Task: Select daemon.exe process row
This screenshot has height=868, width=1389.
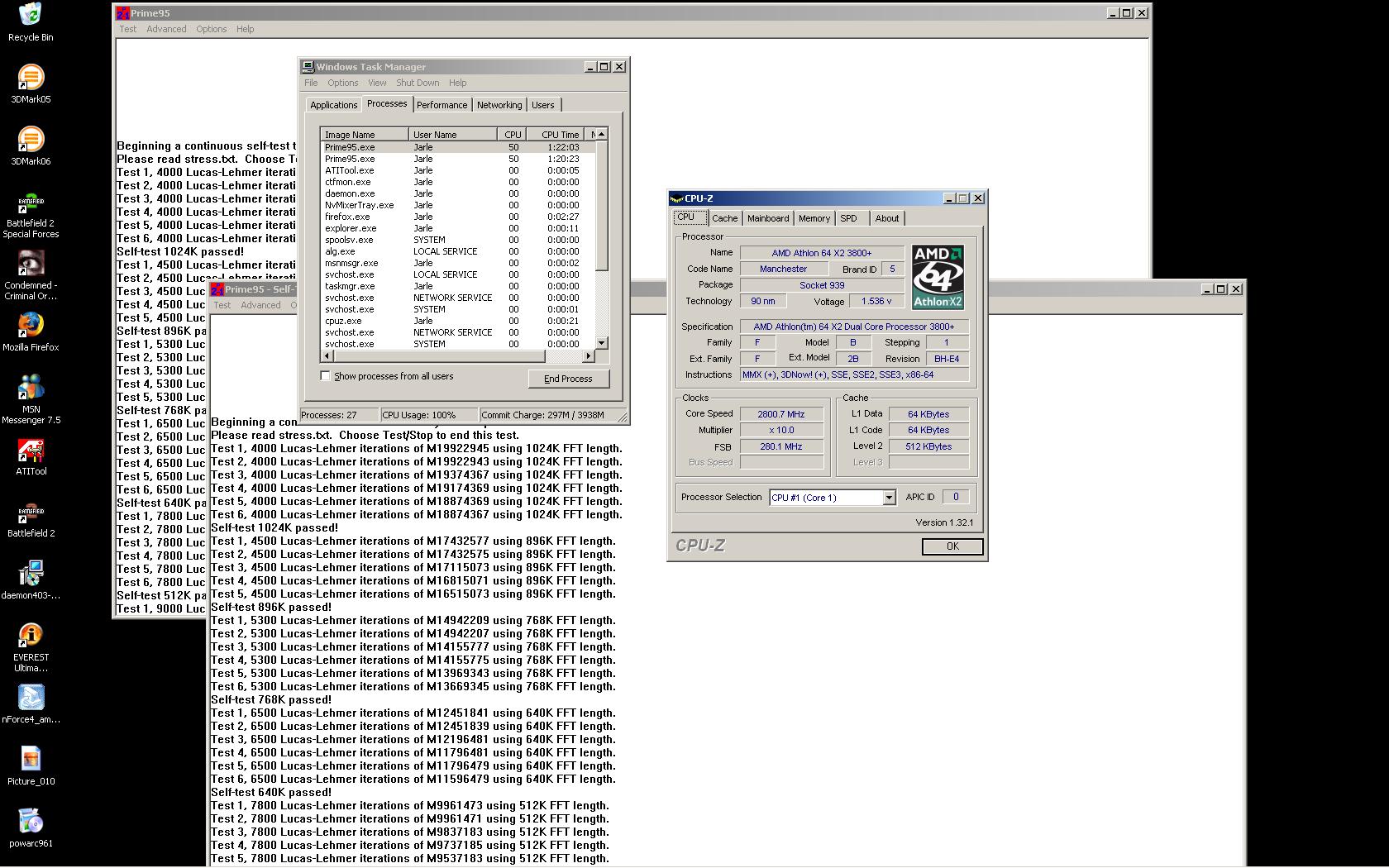Action: pos(458,193)
